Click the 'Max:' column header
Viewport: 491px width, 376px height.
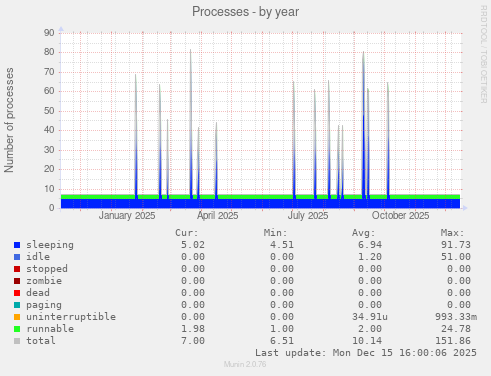(x=452, y=233)
